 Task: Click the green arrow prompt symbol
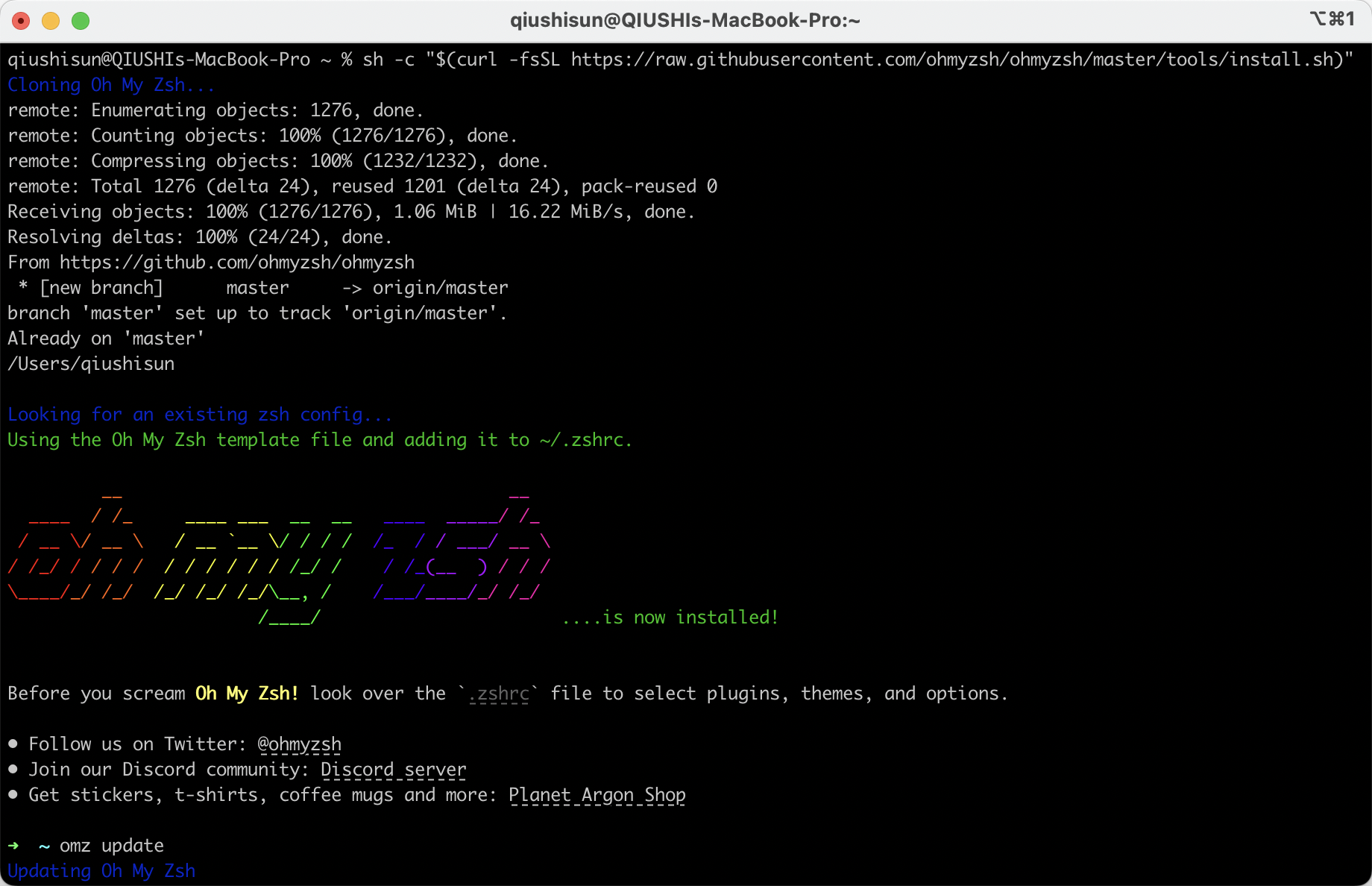coord(13,846)
